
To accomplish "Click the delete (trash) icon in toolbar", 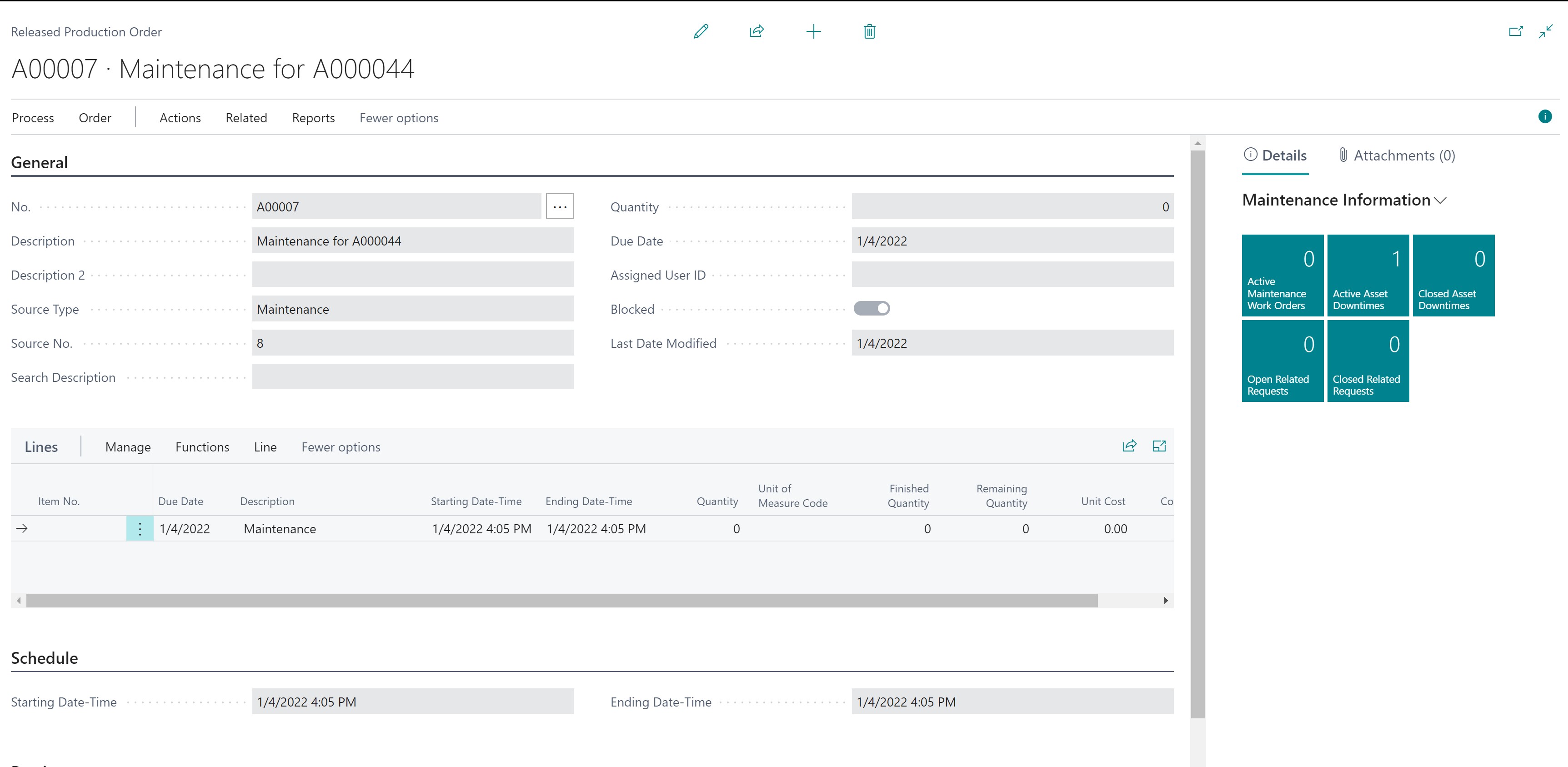I will click(867, 30).
